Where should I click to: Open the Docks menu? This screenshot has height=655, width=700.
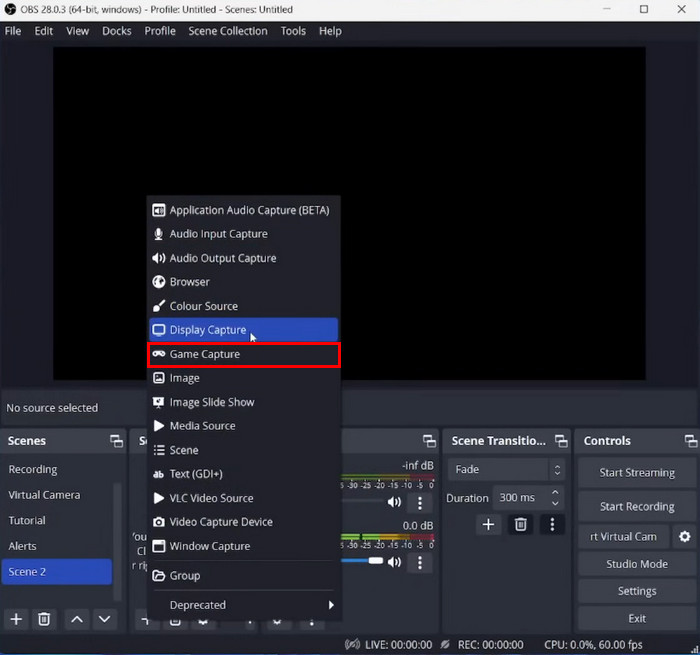[117, 31]
